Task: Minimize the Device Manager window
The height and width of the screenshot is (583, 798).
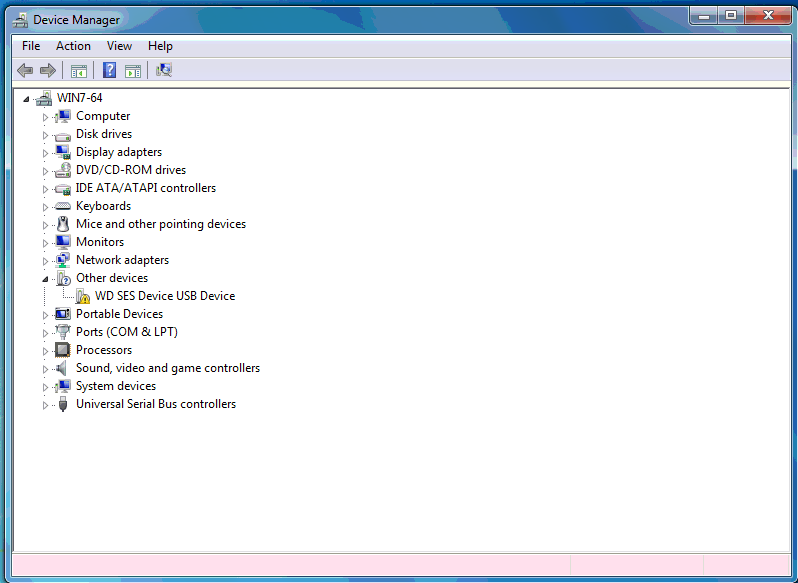Action: point(704,16)
